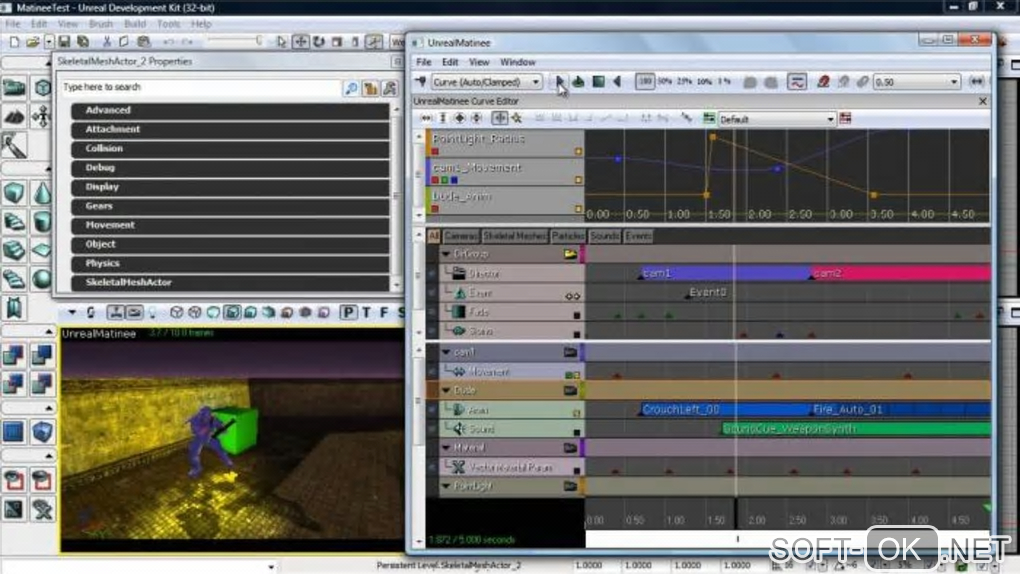Open the Default curve tab dropdown
The width and height of the screenshot is (1020, 574).
click(777, 119)
